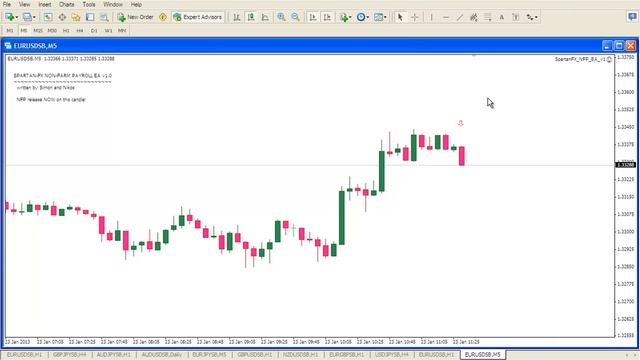This screenshot has height=360, width=640.
Task: Switch timeframe to D1
Action: (x=94, y=31)
